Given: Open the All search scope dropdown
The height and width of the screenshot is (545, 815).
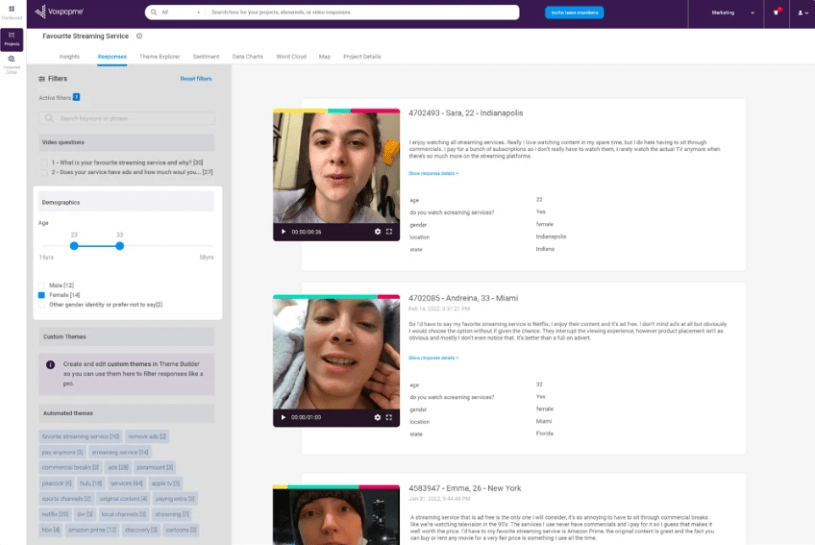Looking at the screenshot, I should point(180,12).
